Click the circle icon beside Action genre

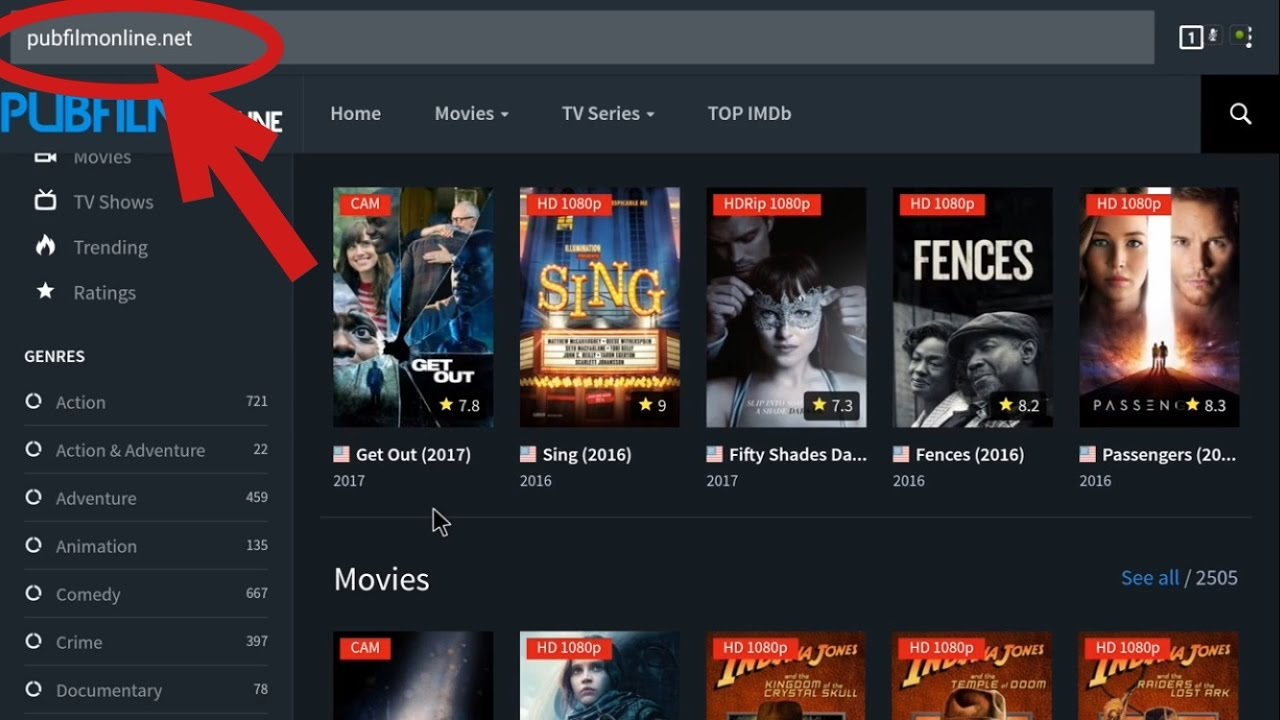coord(33,401)
